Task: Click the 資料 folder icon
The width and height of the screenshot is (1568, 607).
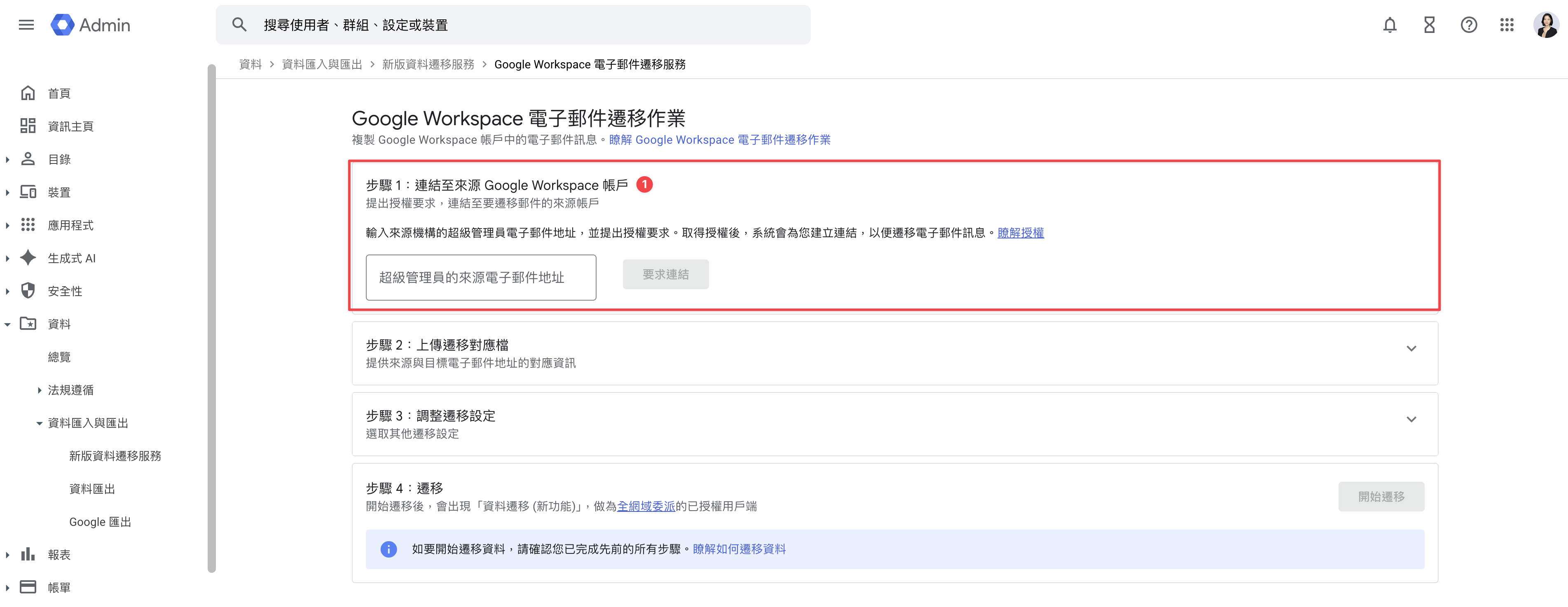Action: click(x=28, y=323)
